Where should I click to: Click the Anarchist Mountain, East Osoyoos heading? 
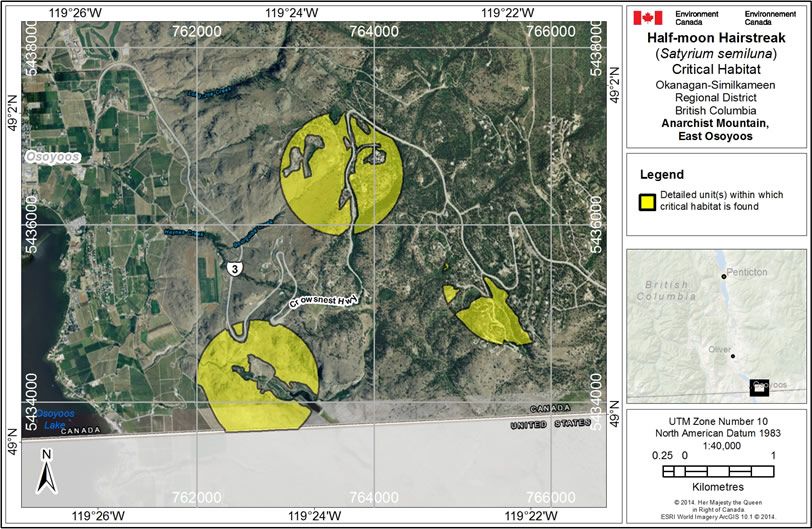(x=718, y=130)
